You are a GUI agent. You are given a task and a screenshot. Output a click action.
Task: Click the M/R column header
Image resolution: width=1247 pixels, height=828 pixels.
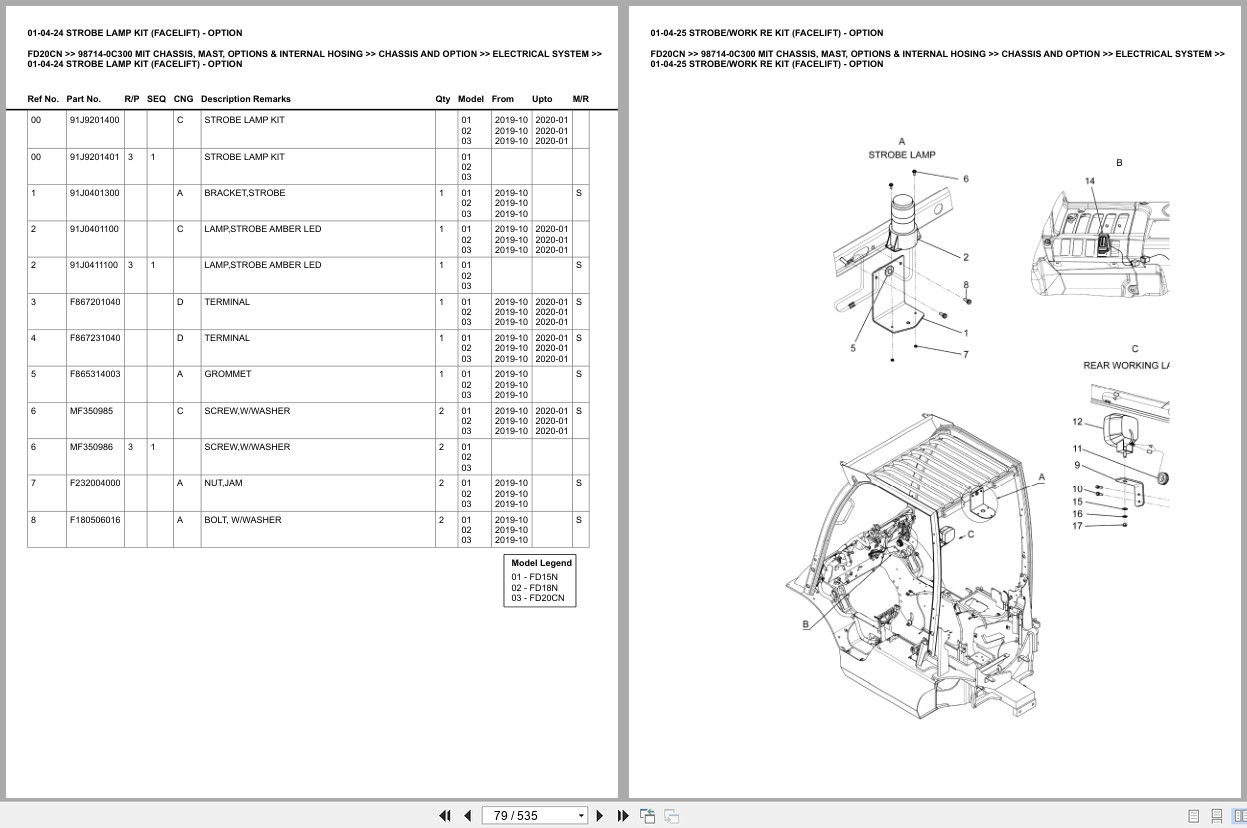click(x=581, y=99)
